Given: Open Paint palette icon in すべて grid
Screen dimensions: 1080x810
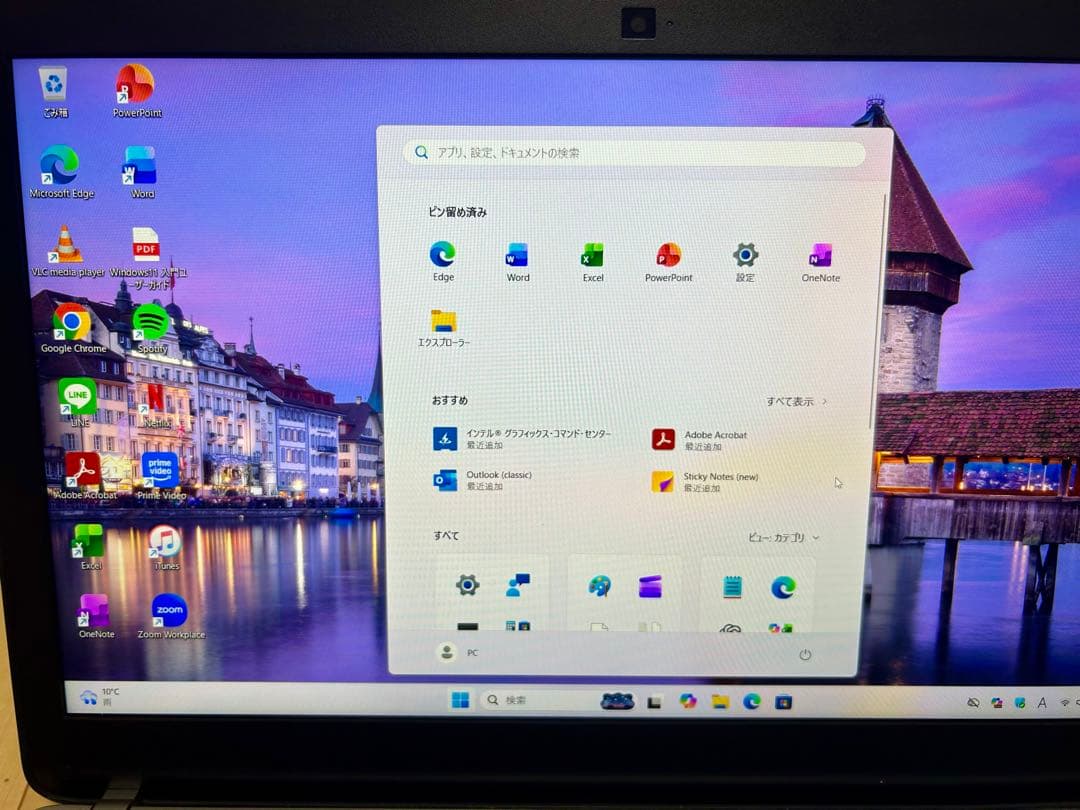Looking at the screenshot, I should coord(599,586).
